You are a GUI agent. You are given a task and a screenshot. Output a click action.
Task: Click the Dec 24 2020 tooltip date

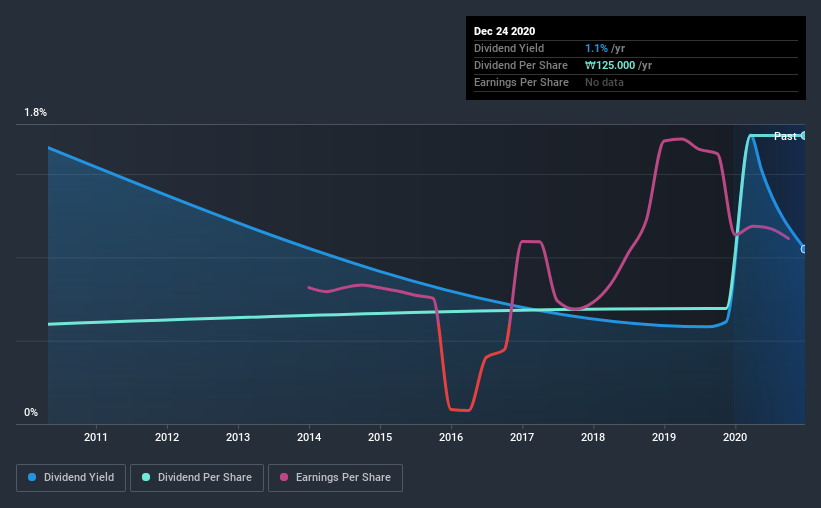504,31
